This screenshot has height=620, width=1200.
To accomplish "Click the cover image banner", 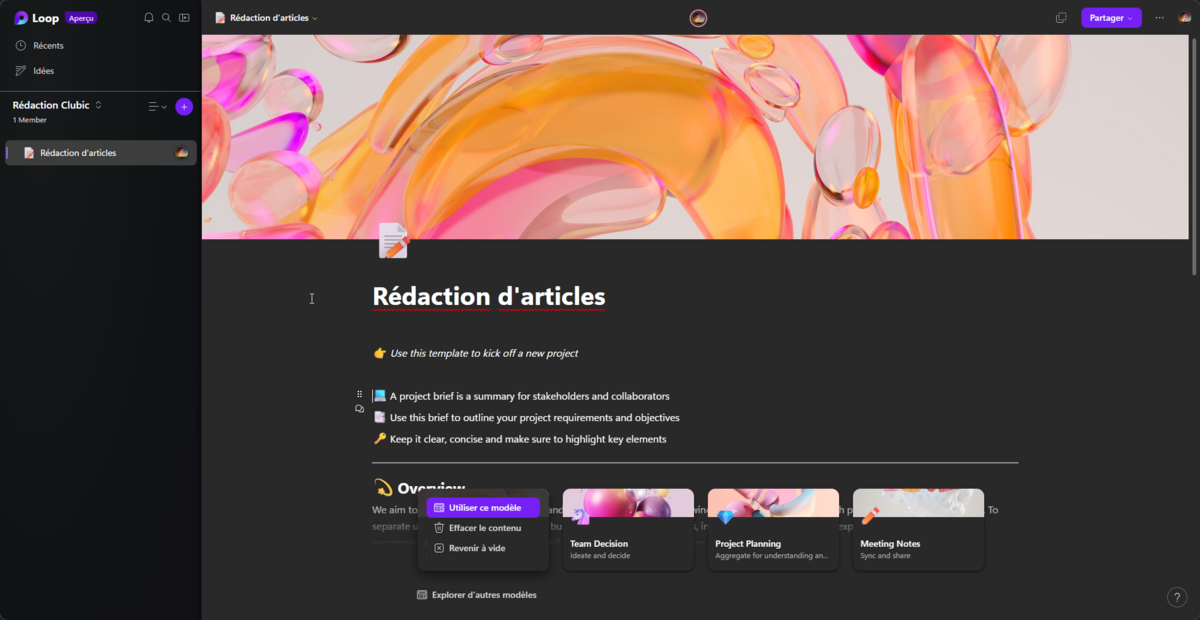I will (x=697, y=137).
